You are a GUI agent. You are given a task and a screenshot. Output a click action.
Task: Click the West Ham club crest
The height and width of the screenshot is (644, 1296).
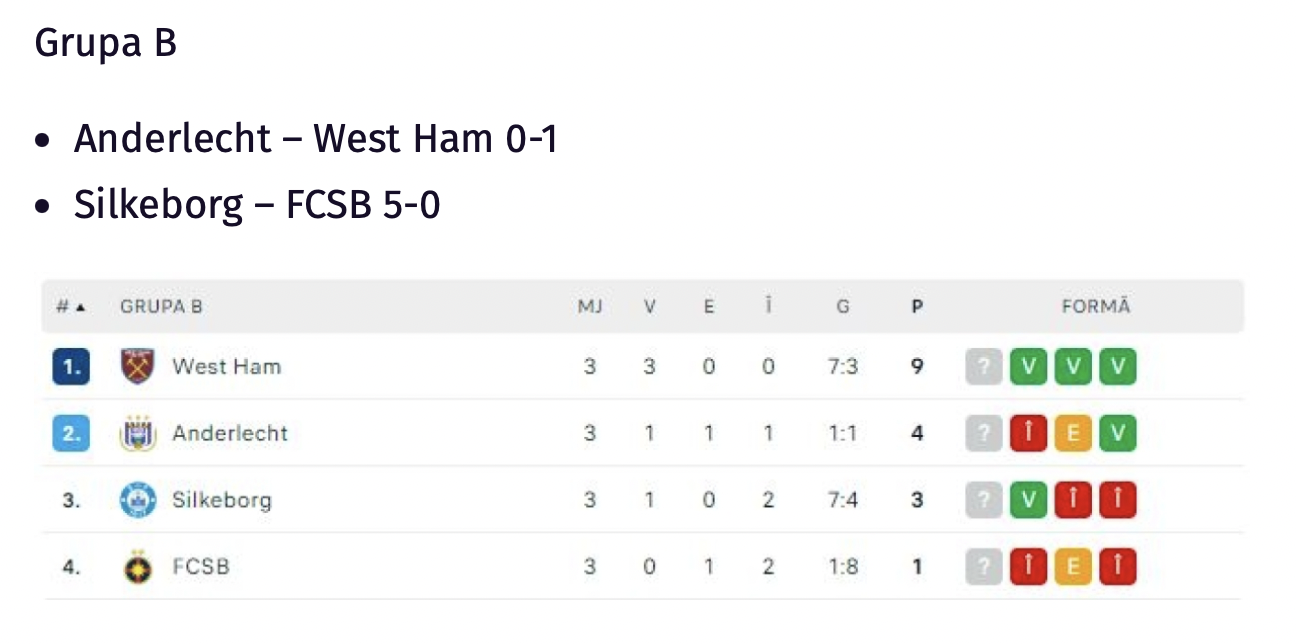[x=135, y=366]
